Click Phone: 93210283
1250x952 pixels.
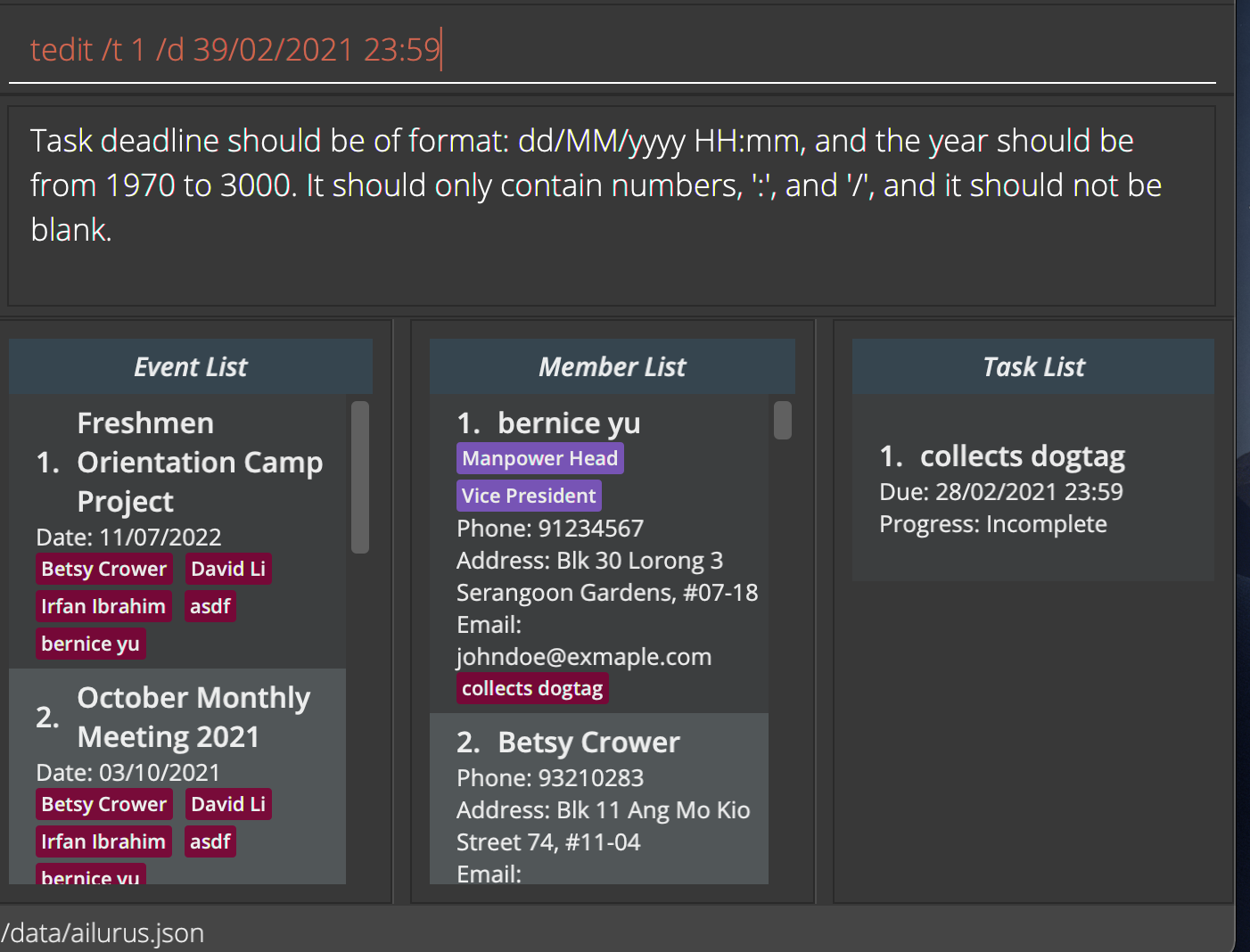pos(550,777)
